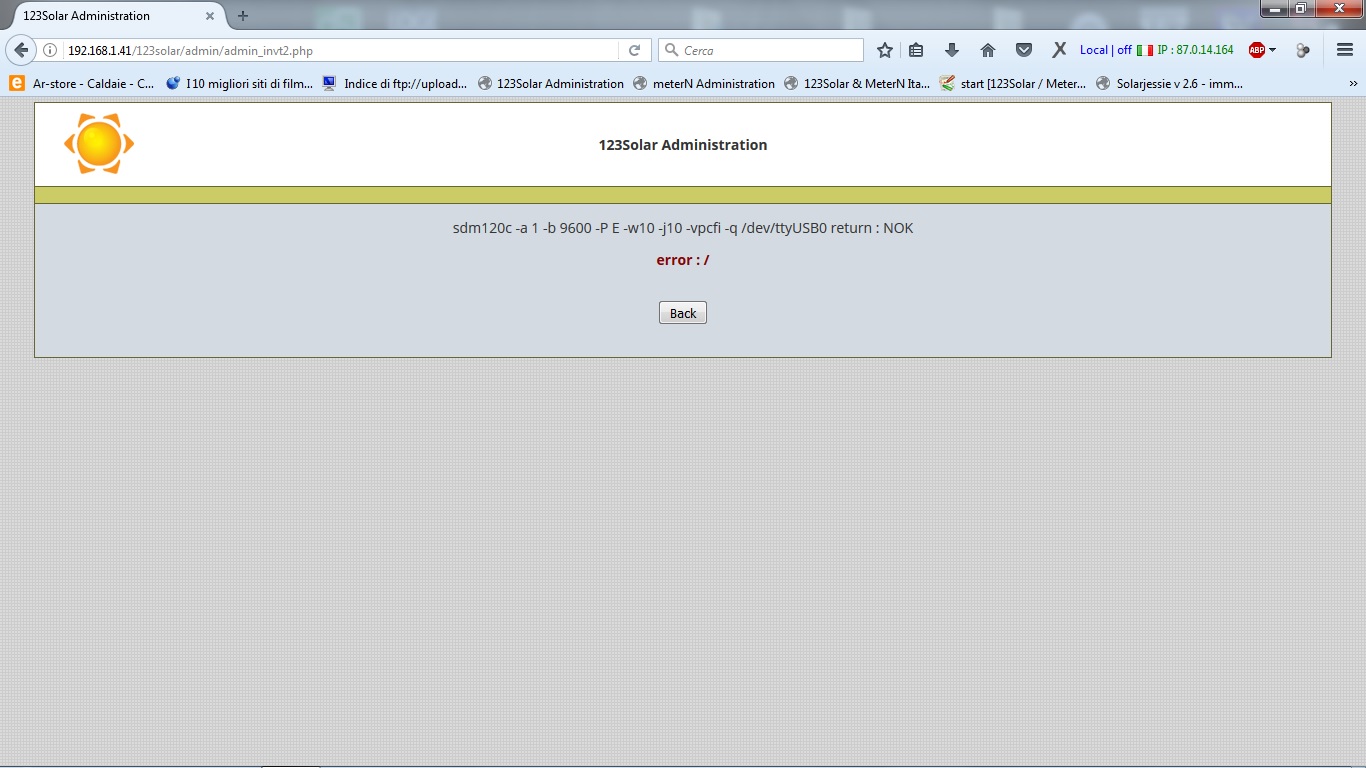This screenshot has height=768, width=1366.
Task: Reload the current page
Action: click(634, 50)
